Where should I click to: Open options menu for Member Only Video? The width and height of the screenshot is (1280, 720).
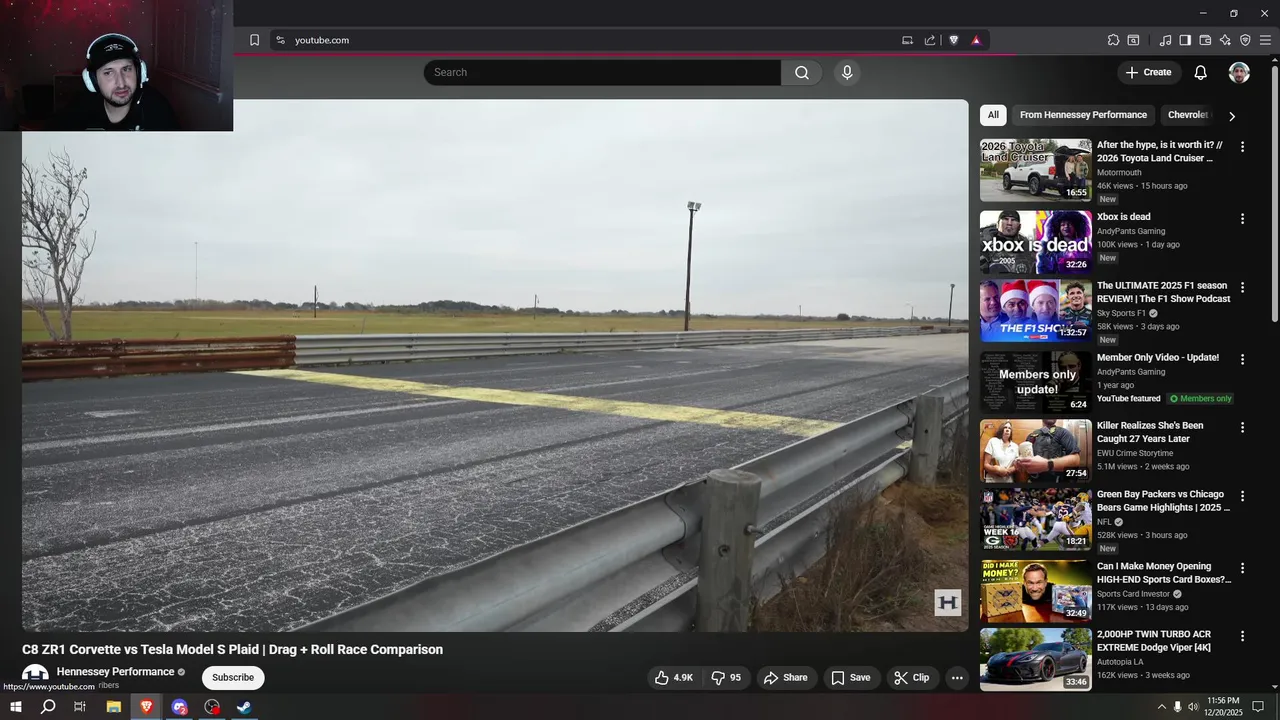1243,359
